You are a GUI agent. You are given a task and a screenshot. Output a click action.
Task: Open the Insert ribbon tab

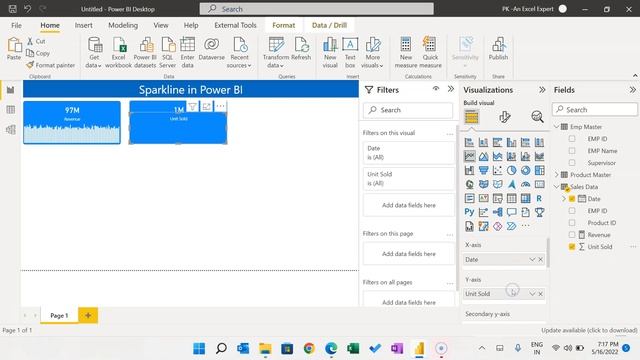pos(83,25)
